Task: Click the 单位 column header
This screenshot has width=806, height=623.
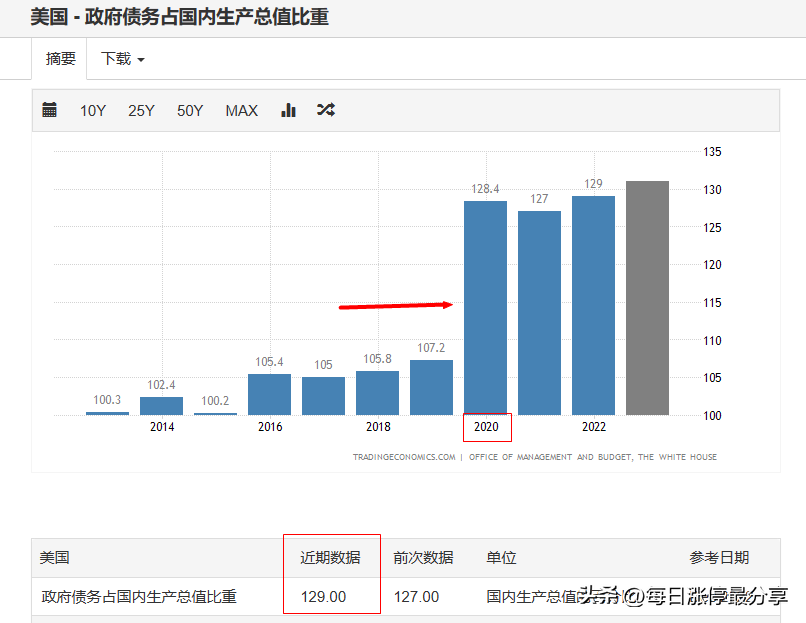Action: click(x=501, y=557)
